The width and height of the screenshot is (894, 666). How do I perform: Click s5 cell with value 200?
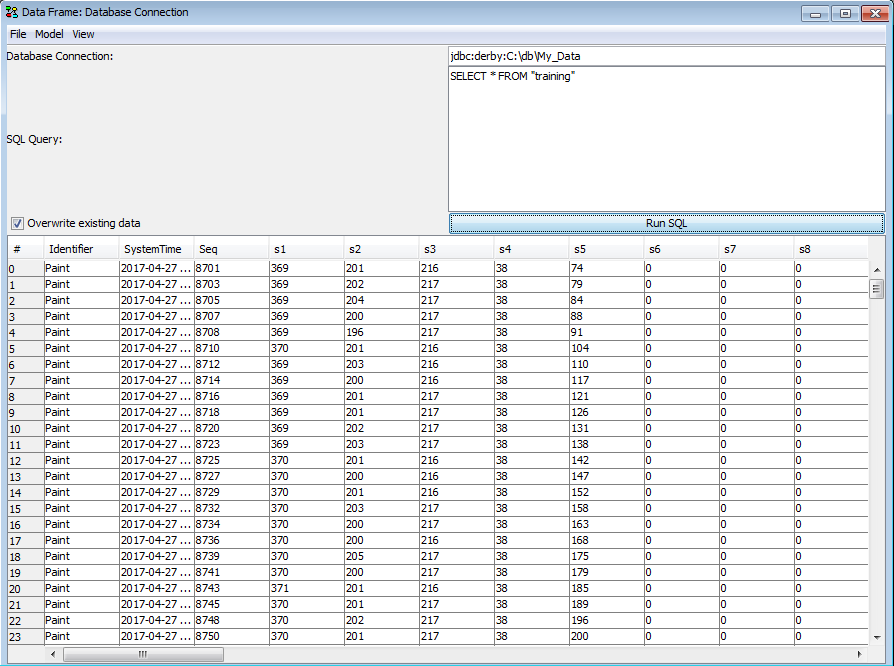tap(607, 636)
